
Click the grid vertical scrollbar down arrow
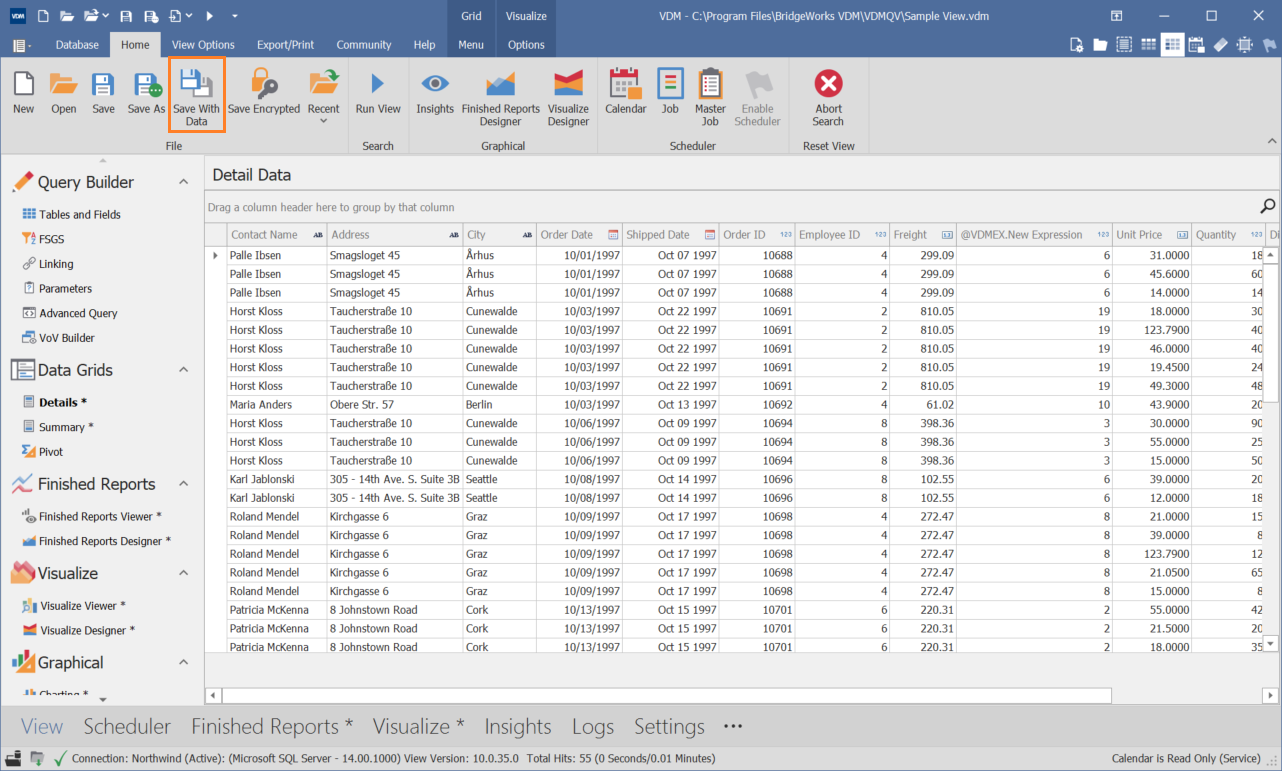point(1271,644)
